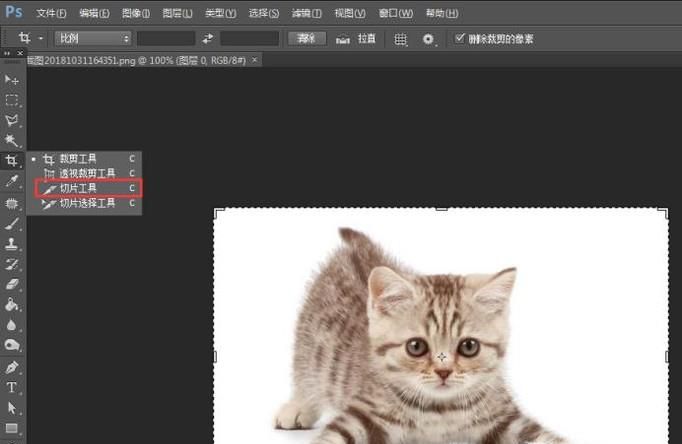Close the open document tab
This screenshot has width=682, height=444.
(254, 60)
